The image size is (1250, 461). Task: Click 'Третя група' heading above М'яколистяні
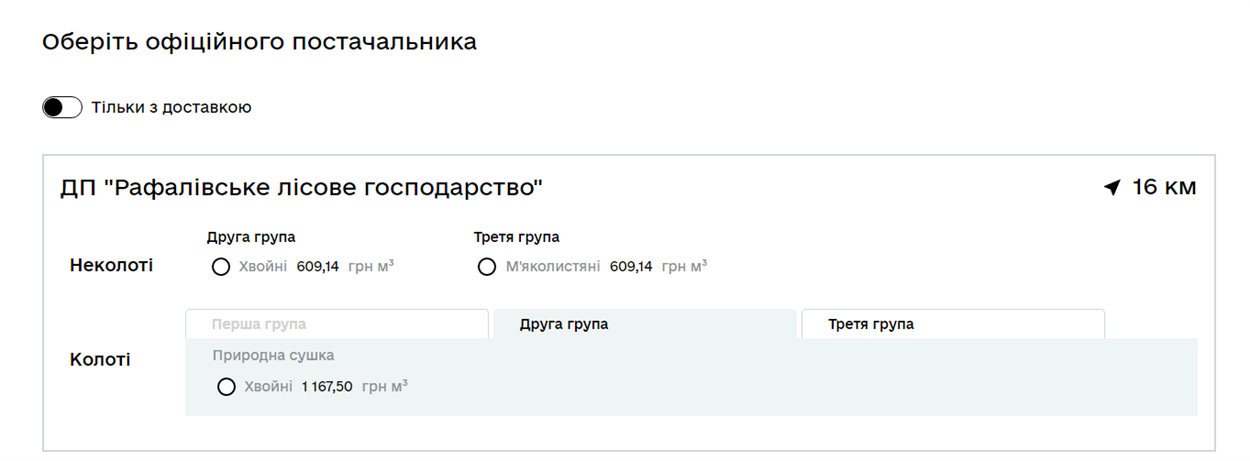(516, 237)
